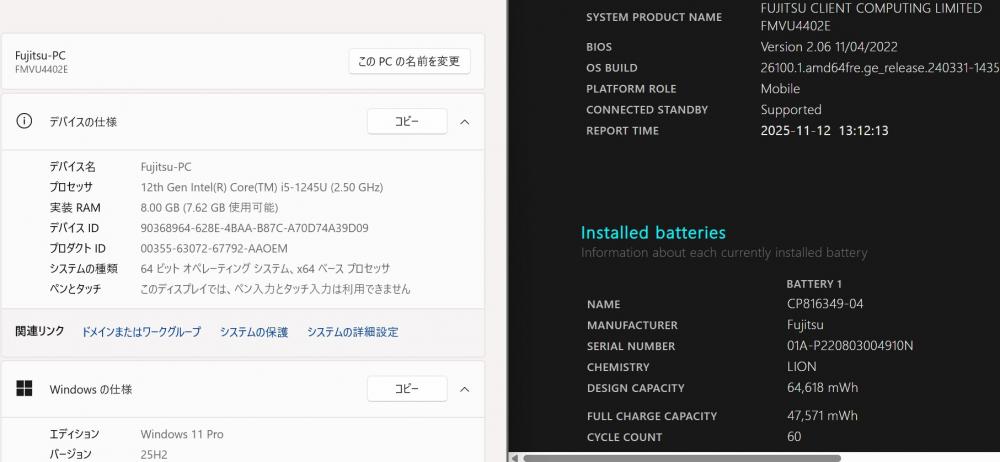1000x462 pixels.
Task: Select design capacity 64,618 mWh
Action: [x=823, y=387]
